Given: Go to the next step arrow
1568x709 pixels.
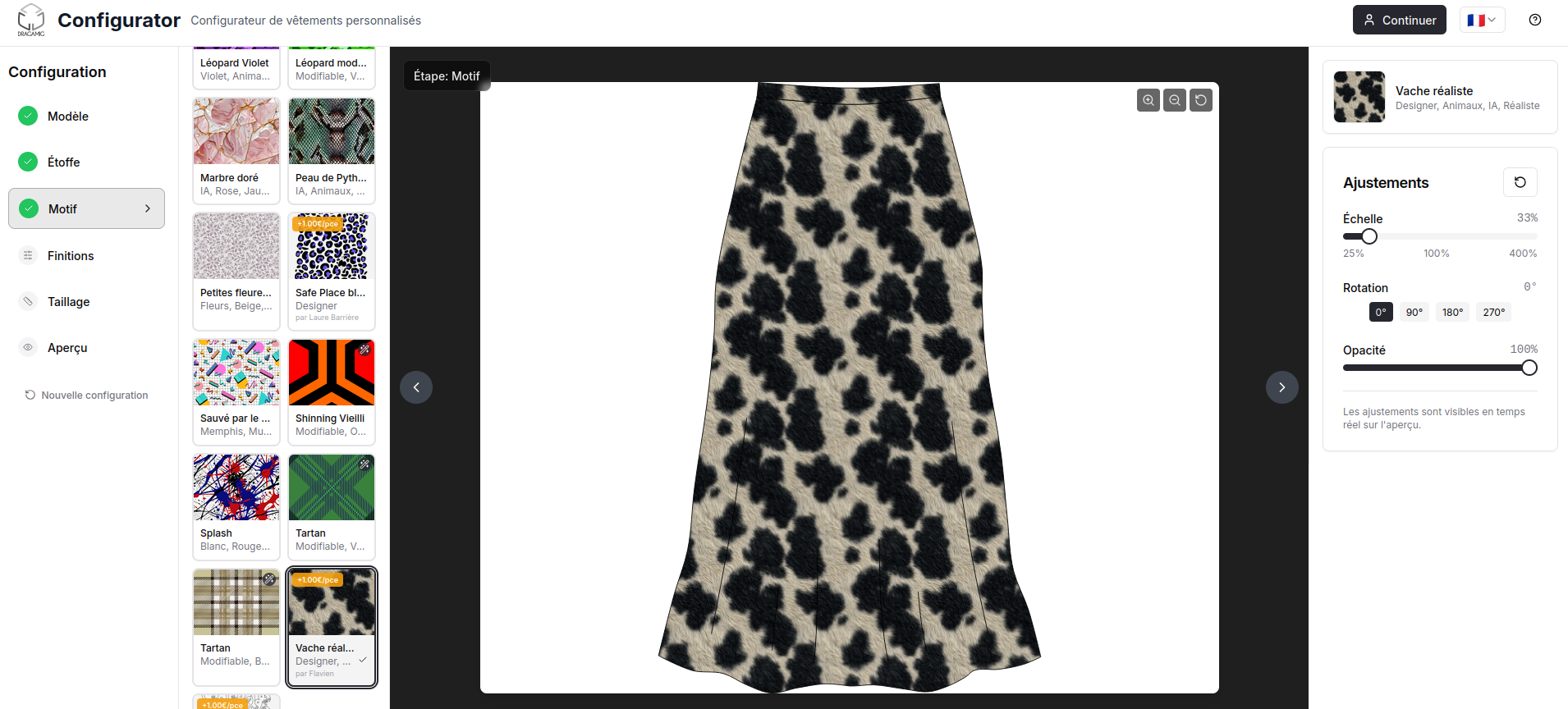Looking at the screenshot, I should (1282, 387).
